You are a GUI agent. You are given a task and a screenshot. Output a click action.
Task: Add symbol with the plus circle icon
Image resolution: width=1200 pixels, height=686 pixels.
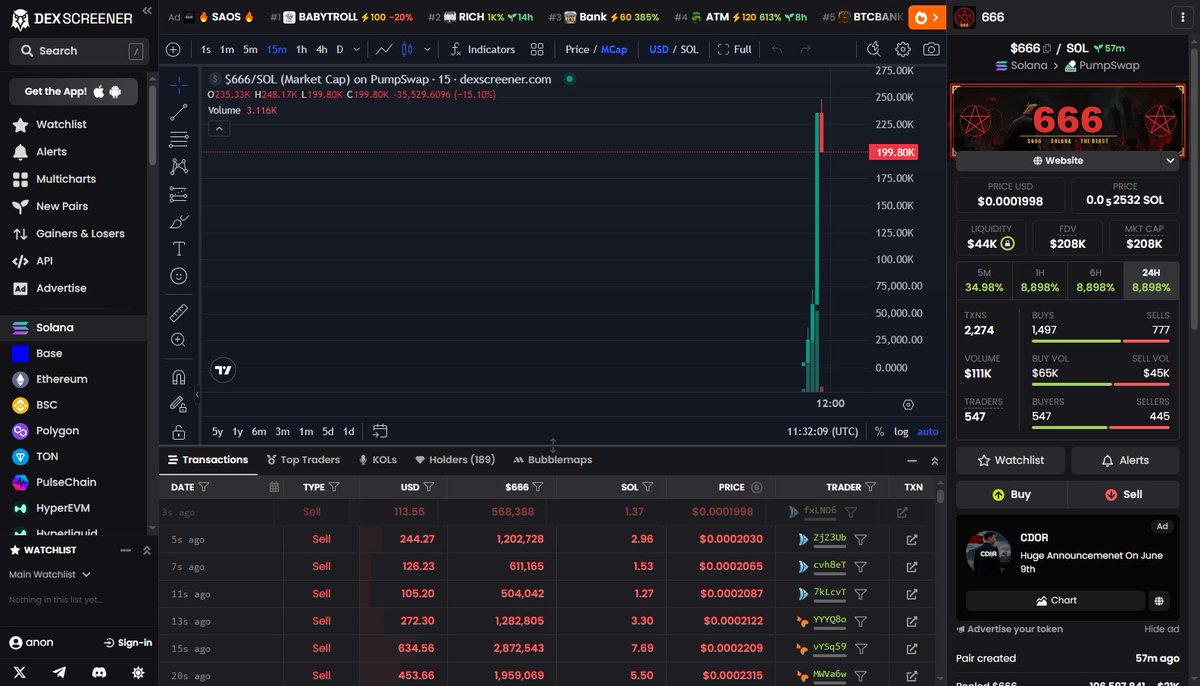(x=173, y=49)
